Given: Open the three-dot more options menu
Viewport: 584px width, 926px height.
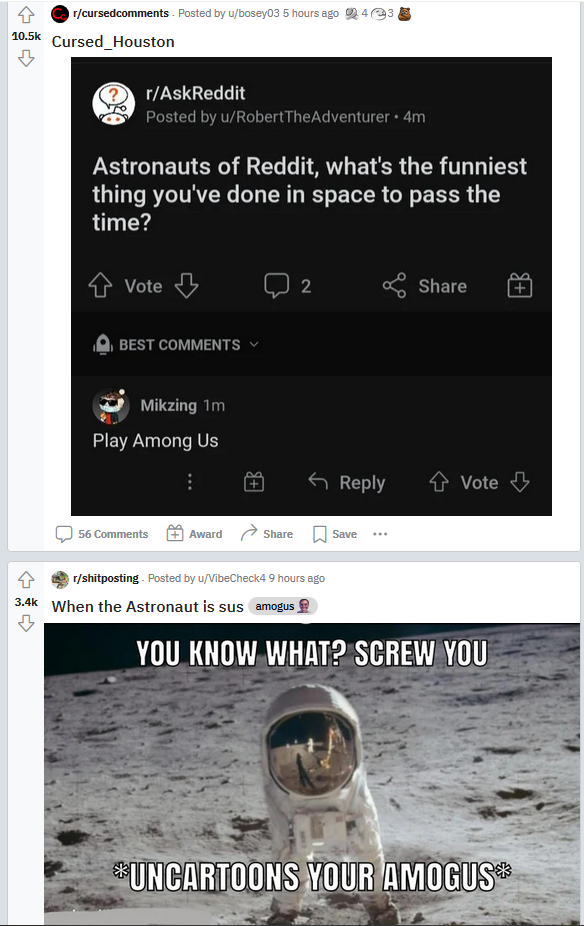Looking at the screenshot, I should pos(380,534).
